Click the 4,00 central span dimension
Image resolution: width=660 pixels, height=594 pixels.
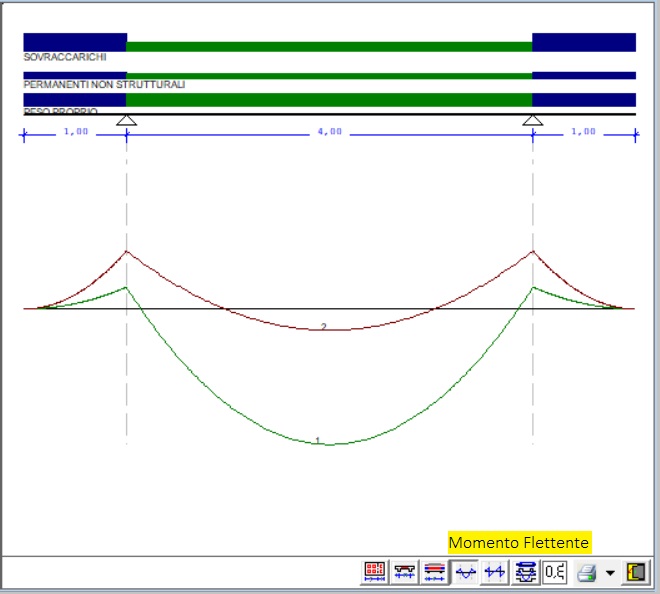(x=330, y=131)
